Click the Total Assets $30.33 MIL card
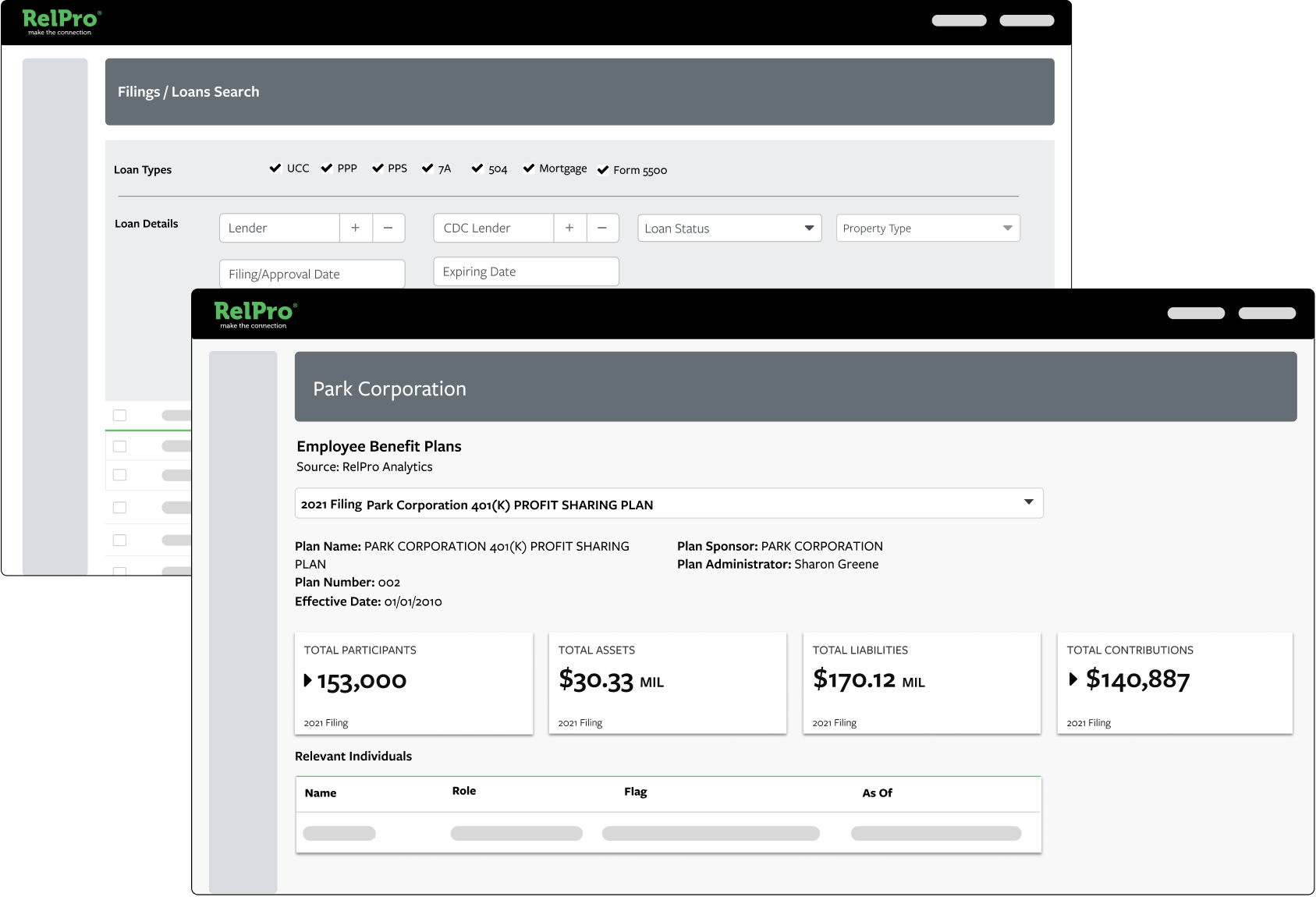Viewport: 1316px width, 897px height. click(668, 683)
